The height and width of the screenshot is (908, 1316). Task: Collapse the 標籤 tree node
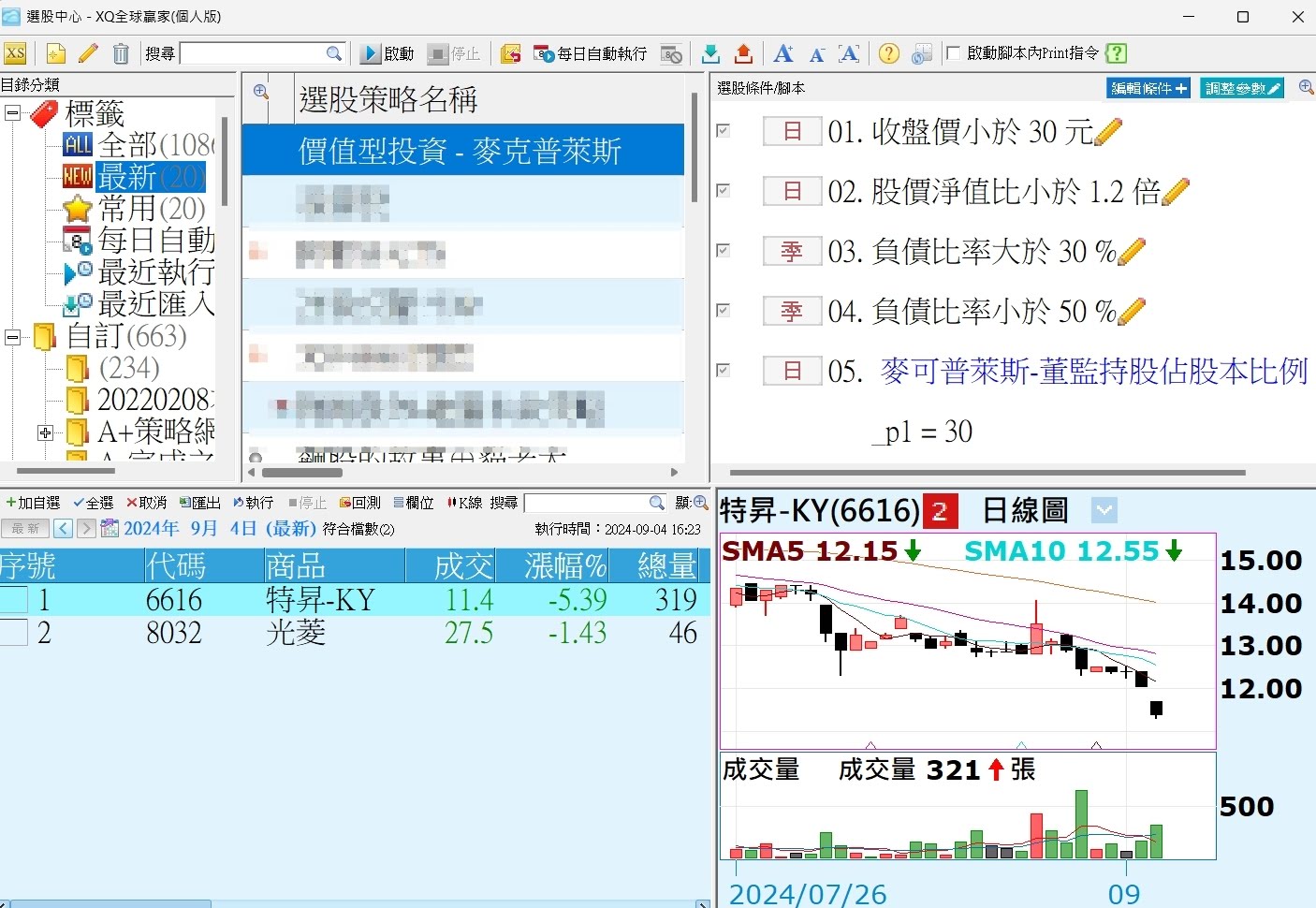coord(13,113)
